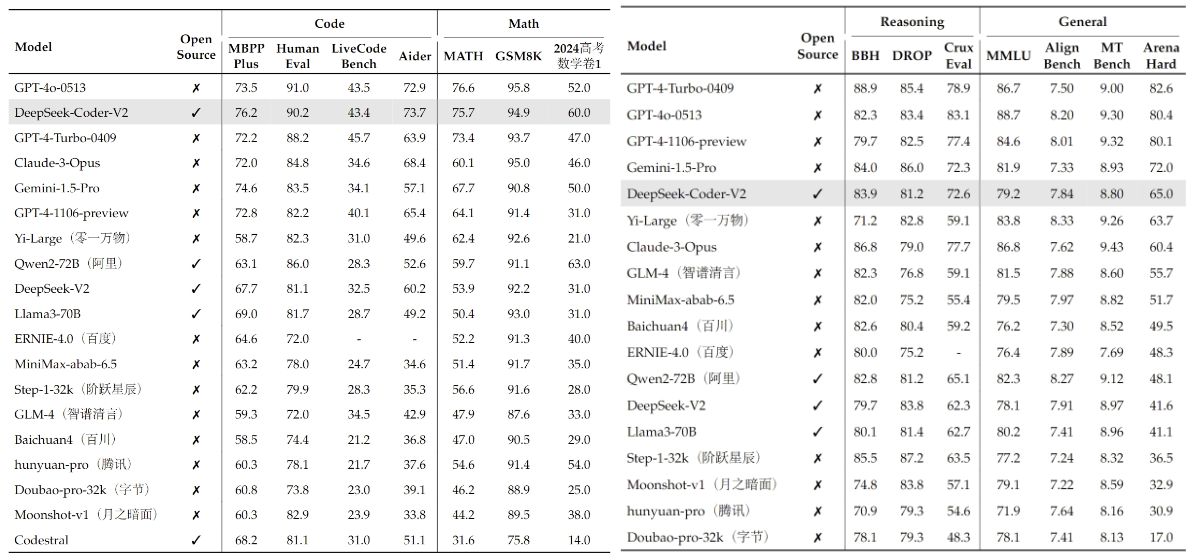Click the cross mark beside Claude-3-Opus in Reasoning table

(x=818, y=247)
